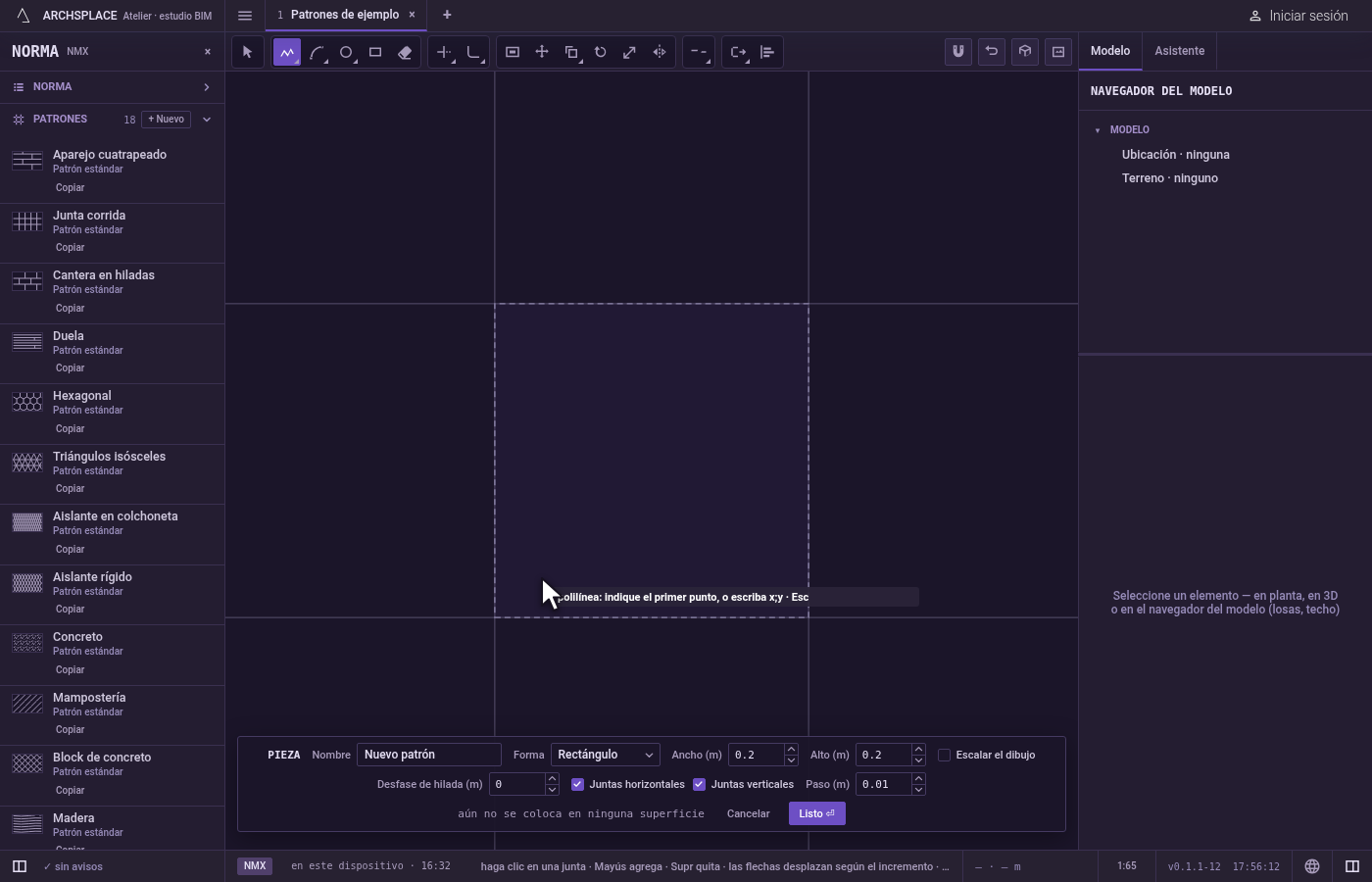Click the Listo button
1372x882 pixels.
click(816, 813)
